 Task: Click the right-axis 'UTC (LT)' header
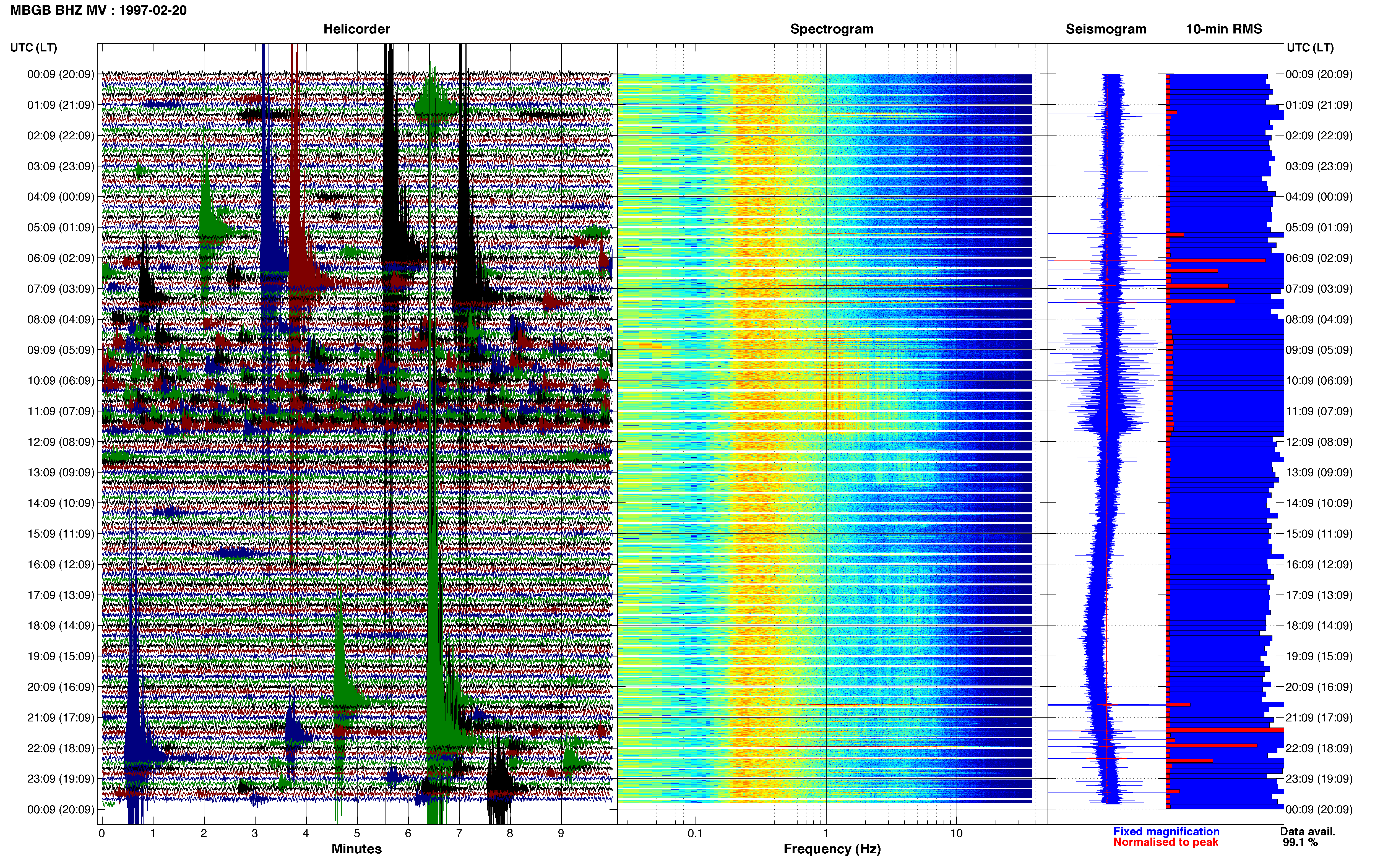1310,48
